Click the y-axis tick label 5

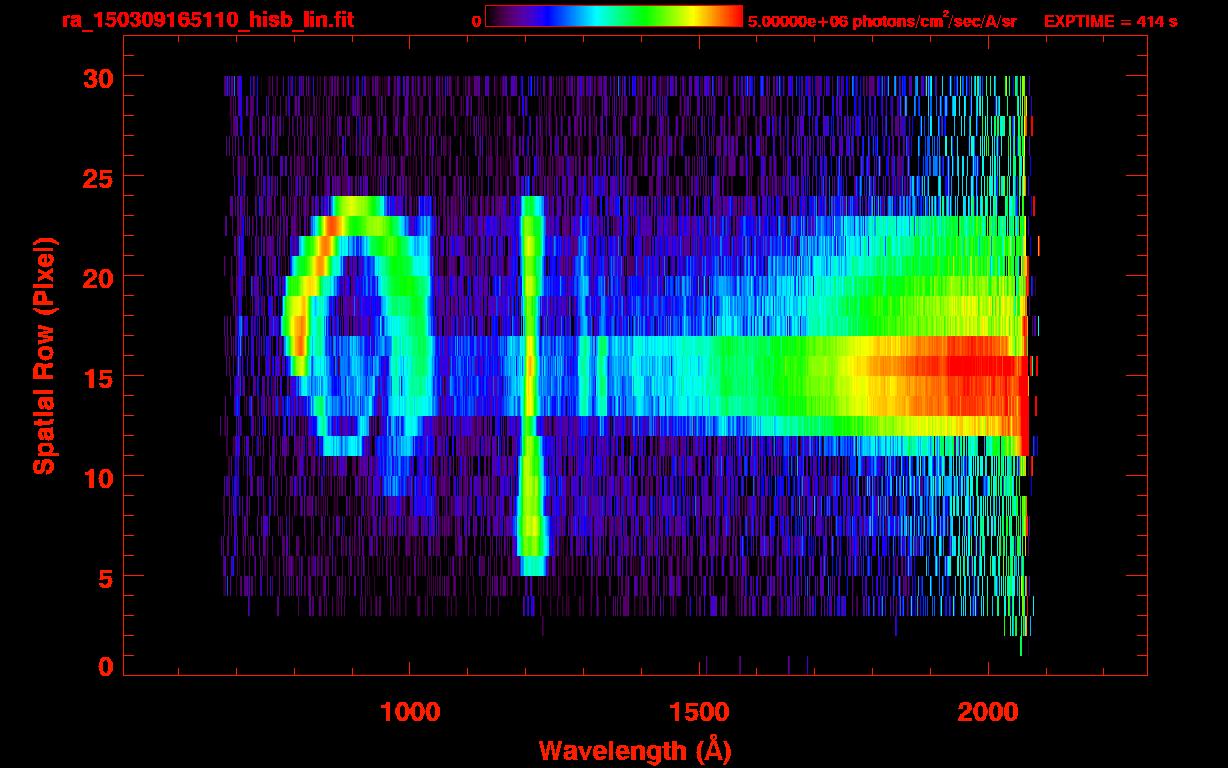coord(105,577)
